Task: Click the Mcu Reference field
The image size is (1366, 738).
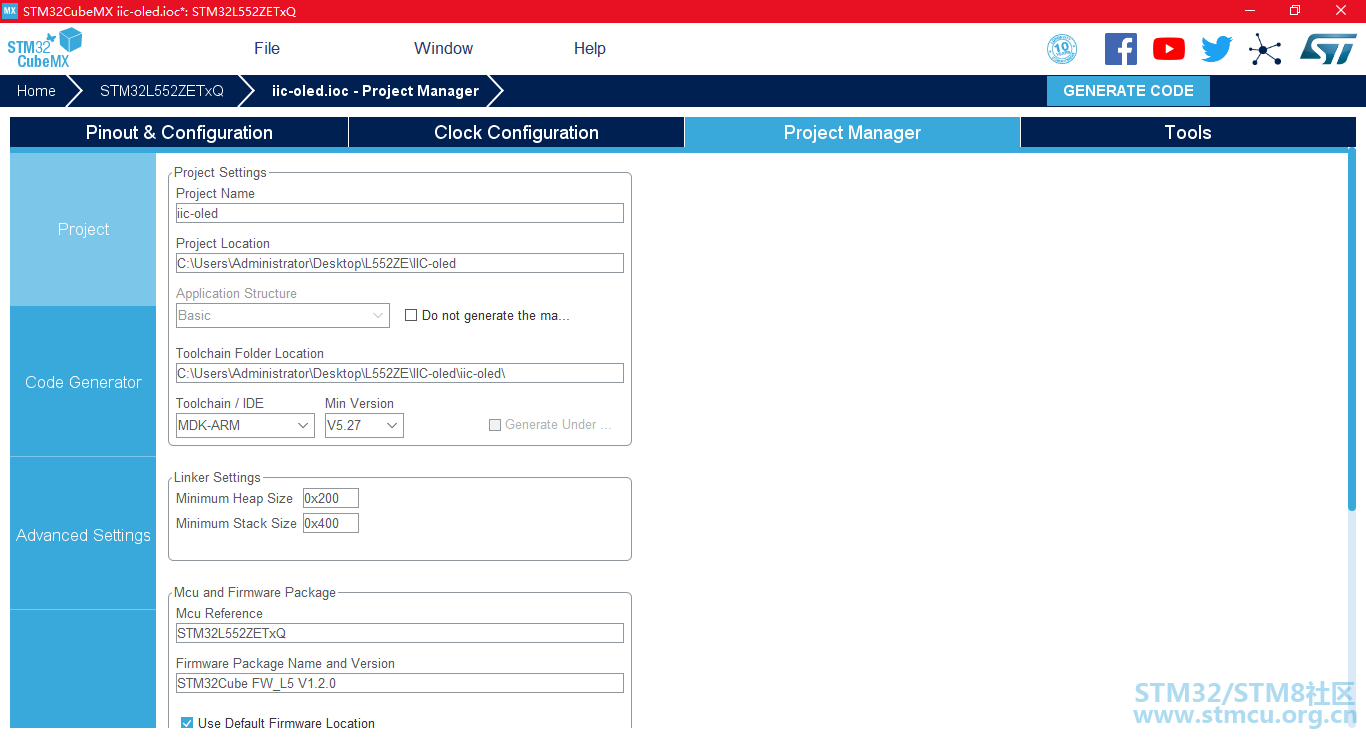Action: point(400,633)
